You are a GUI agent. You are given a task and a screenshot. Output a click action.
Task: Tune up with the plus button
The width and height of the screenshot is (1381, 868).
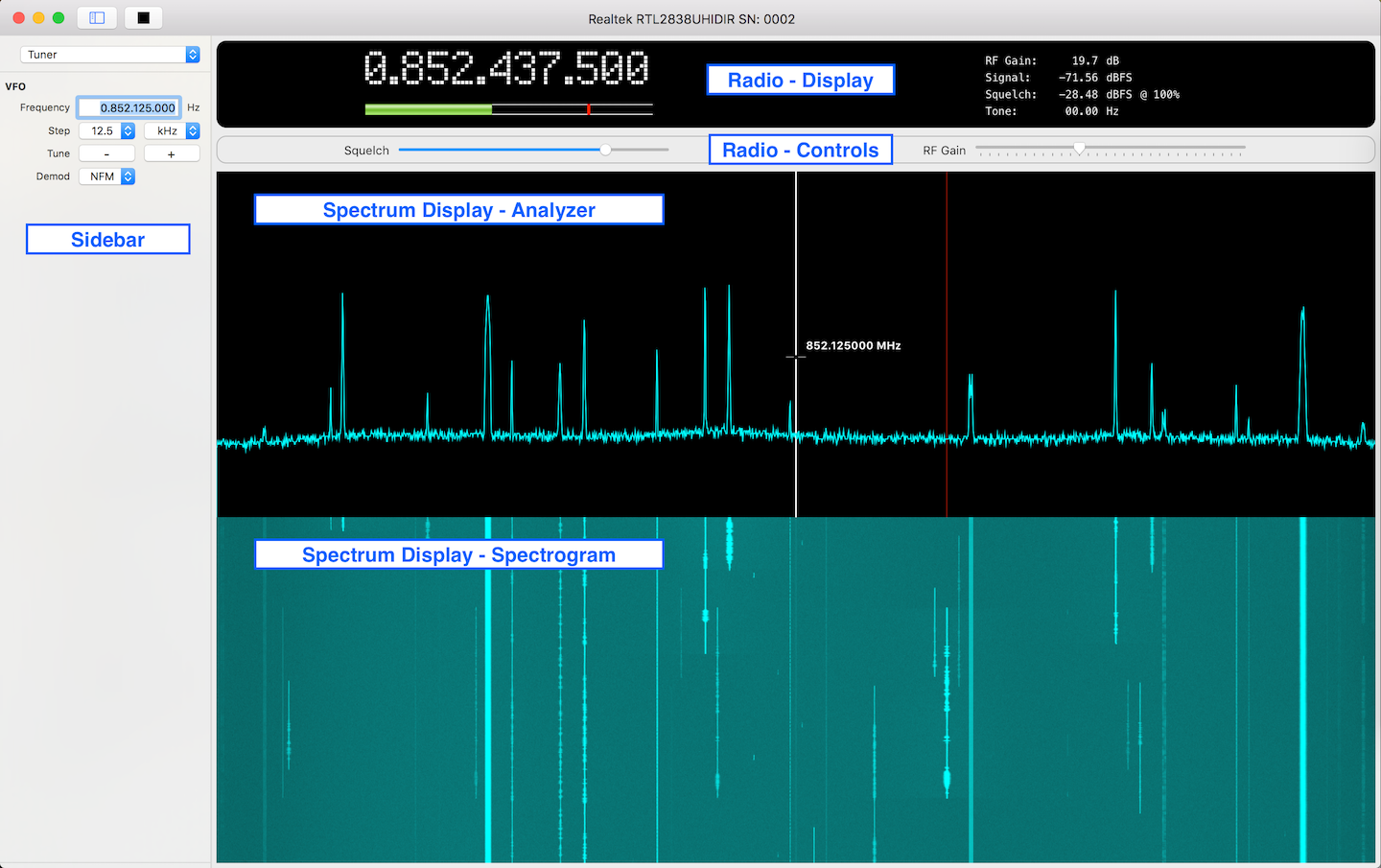point(172,153)
